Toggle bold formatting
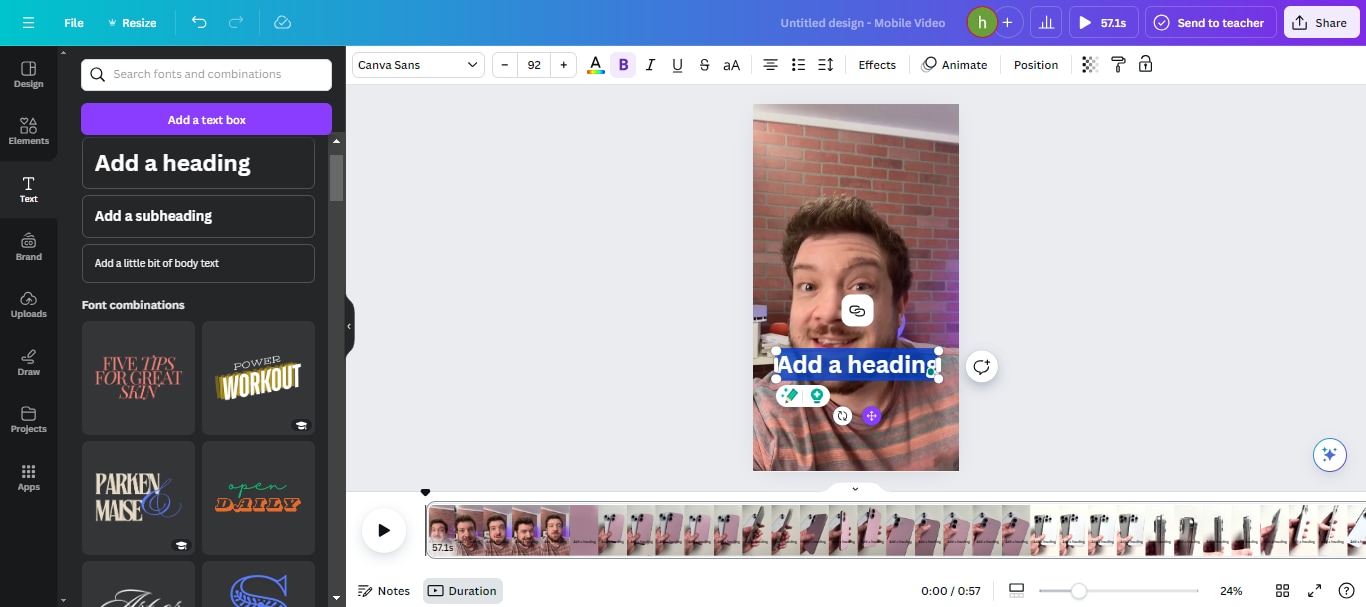 point(623,65)
